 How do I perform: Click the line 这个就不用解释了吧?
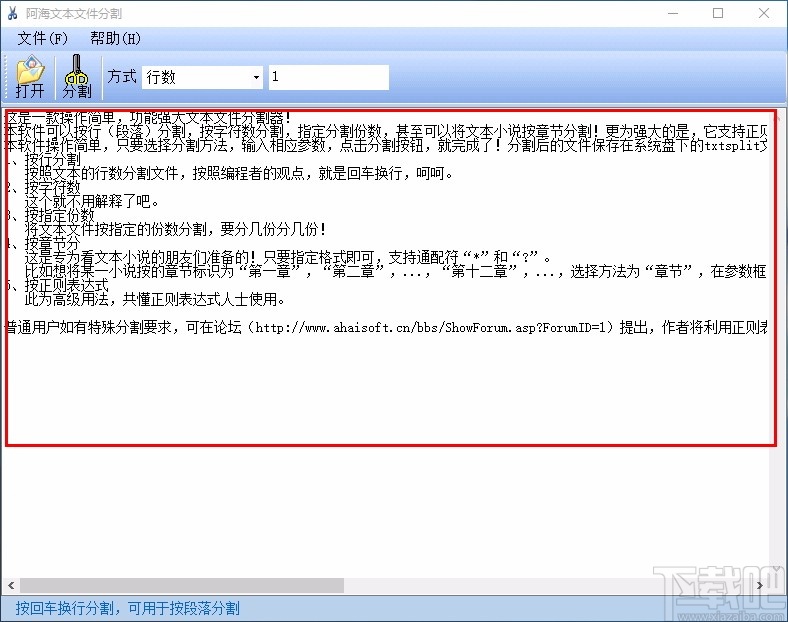click(92, 201)
